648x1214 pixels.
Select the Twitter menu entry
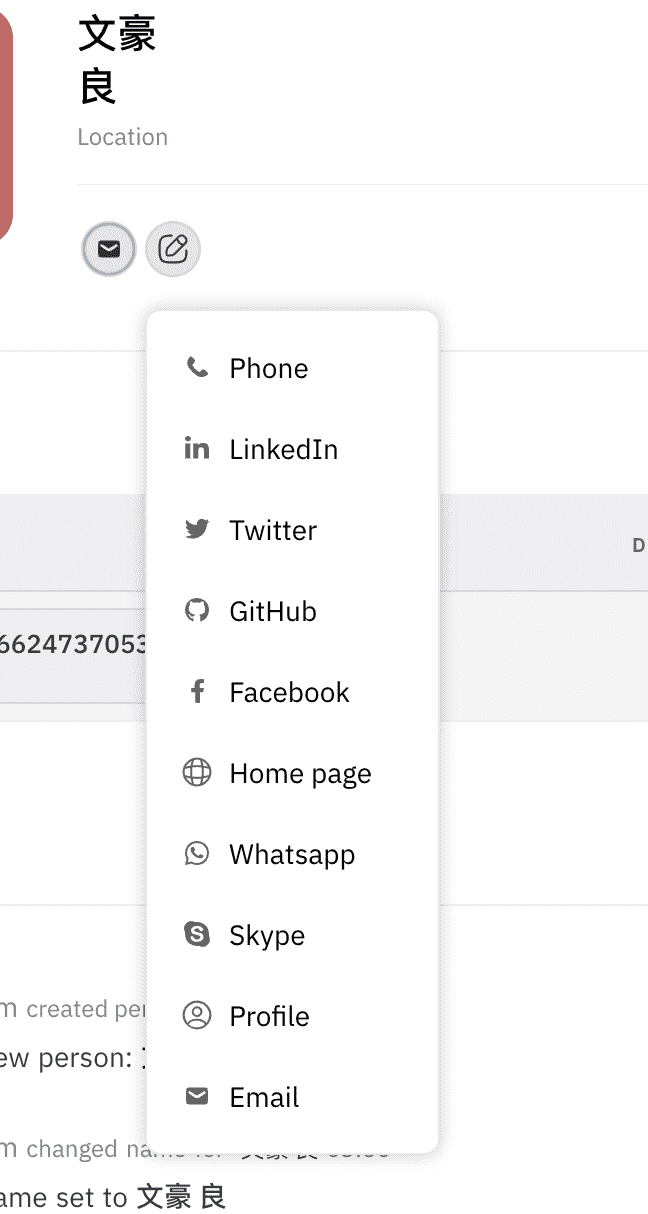[x=273, y=530]
